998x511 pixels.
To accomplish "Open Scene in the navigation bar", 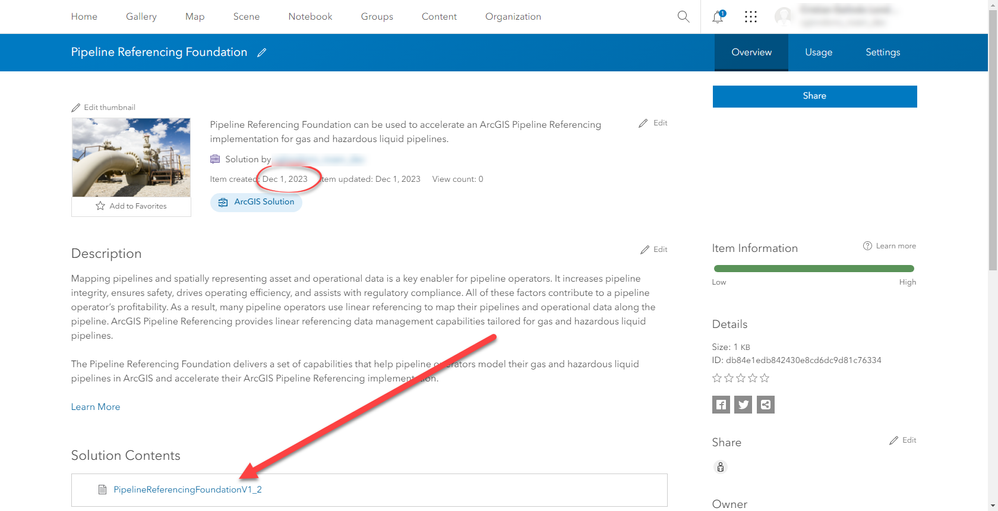I will (246, 17).
